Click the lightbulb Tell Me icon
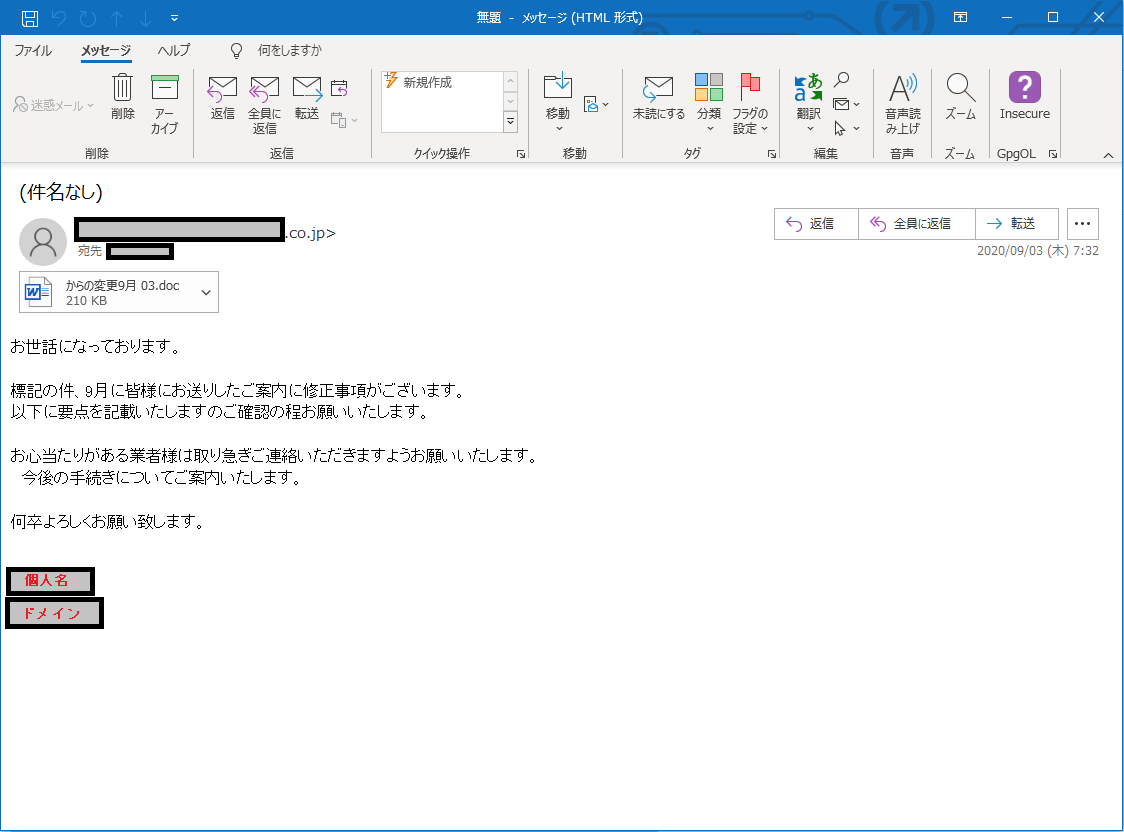Screen dimensions: 1124x832 point(236,50)
